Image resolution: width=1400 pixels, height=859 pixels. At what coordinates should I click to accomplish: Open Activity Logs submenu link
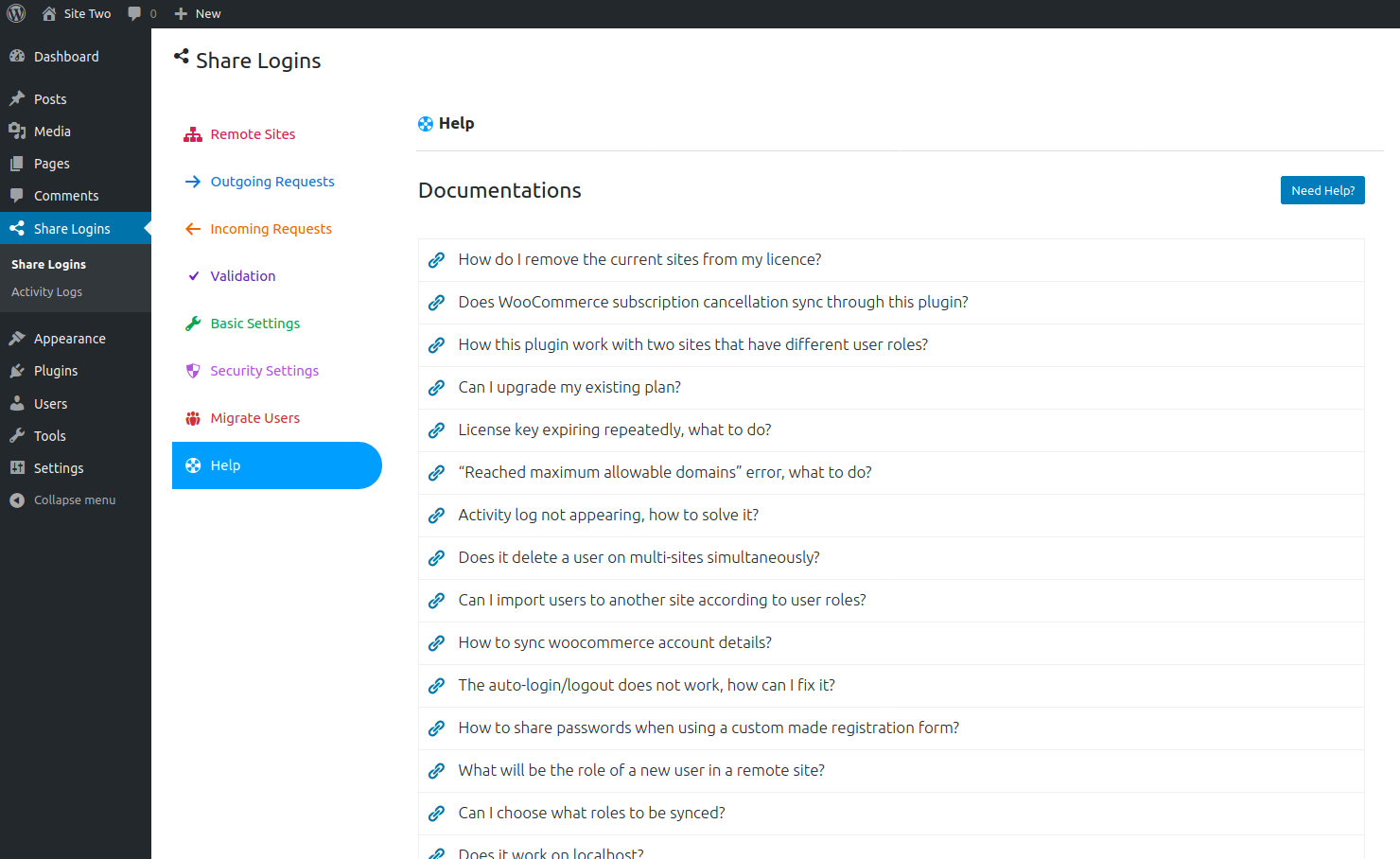[46, 292]
